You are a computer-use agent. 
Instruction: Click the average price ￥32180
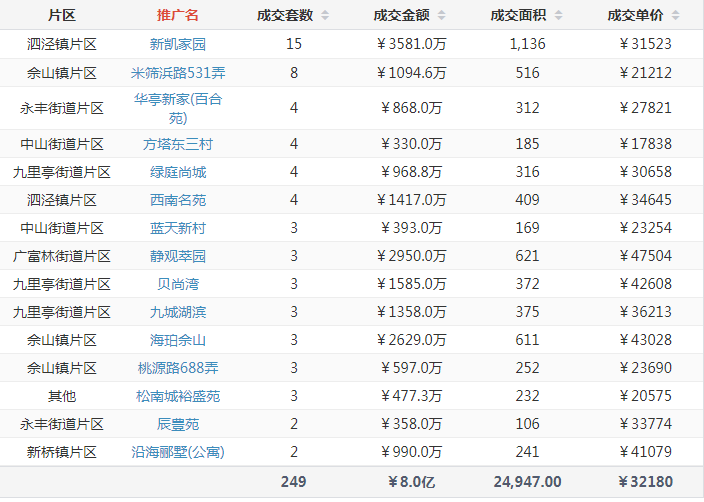point(645,482)
